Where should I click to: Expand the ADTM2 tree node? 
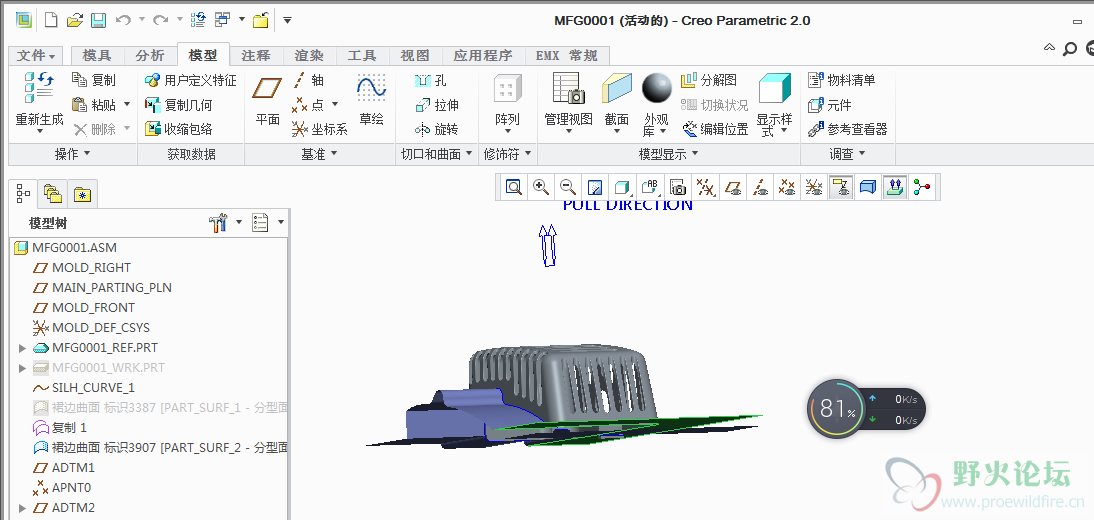click(x=22, y=507)
